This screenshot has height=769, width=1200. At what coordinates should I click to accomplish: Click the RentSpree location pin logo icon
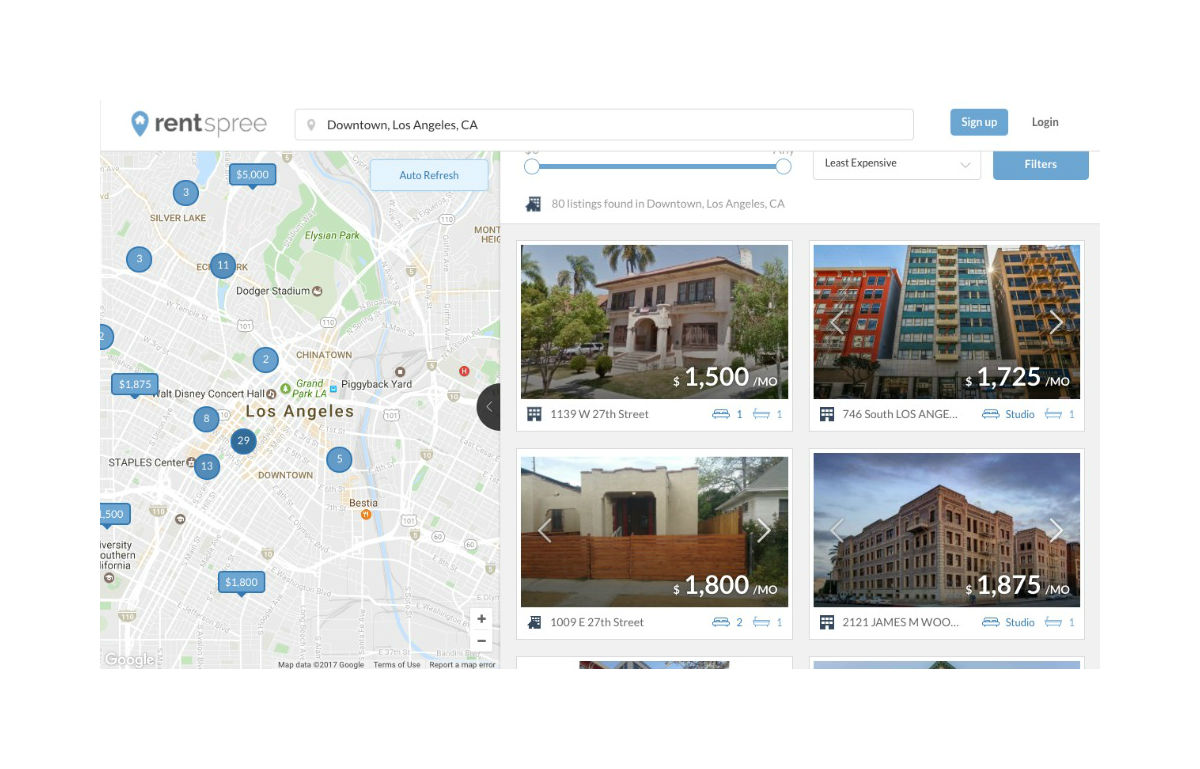click(141, 122)
